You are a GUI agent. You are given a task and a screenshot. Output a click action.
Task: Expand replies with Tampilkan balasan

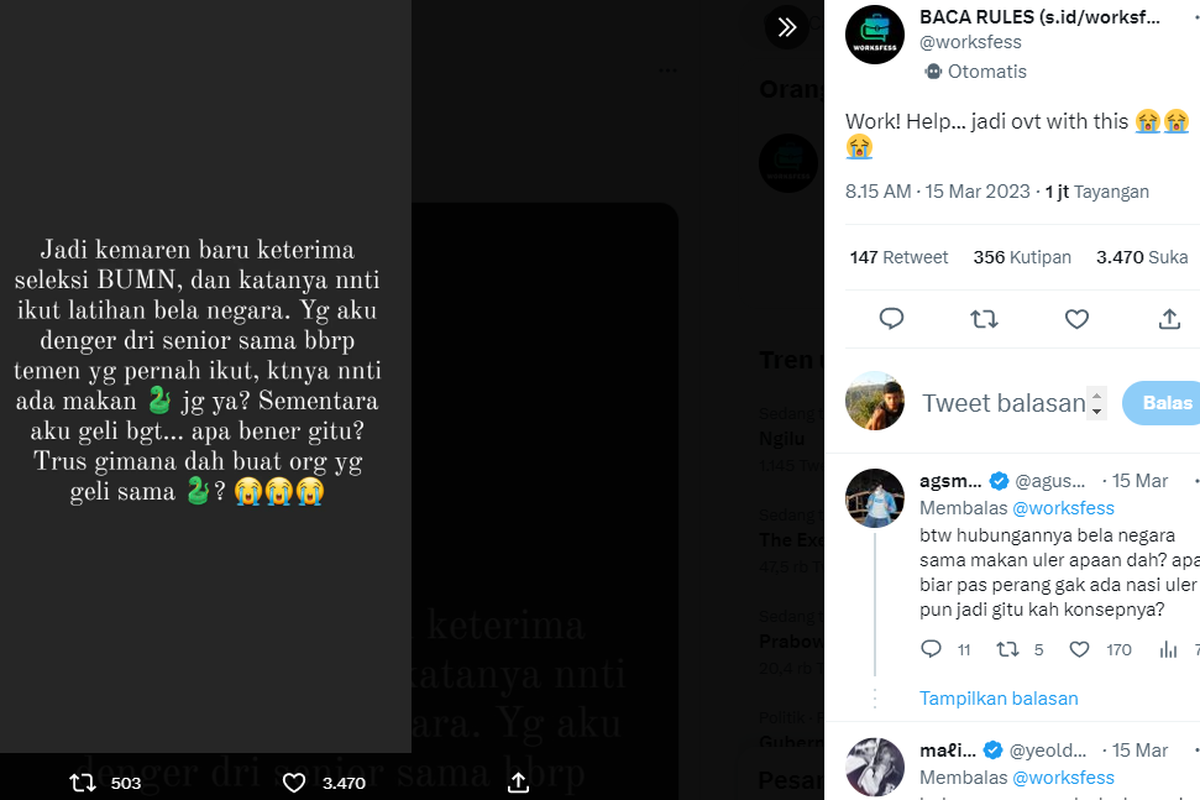point(998,698)
